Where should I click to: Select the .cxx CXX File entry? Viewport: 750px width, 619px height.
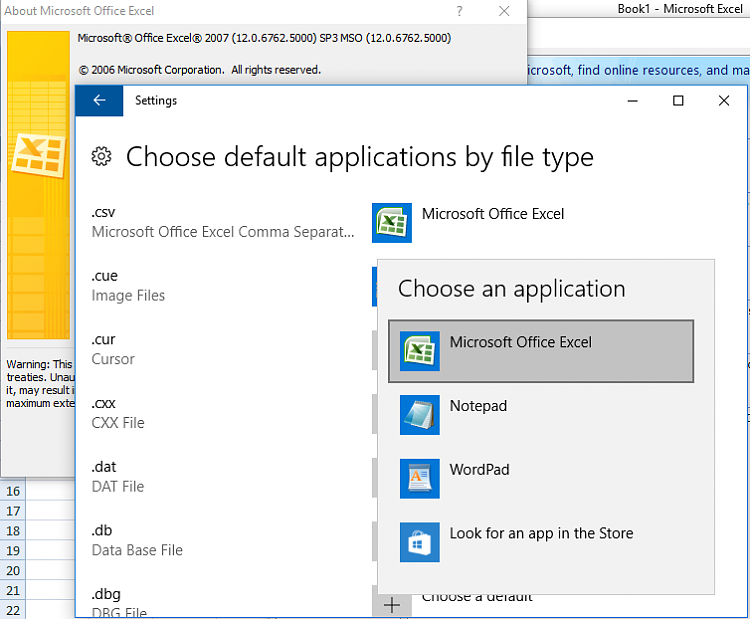pyautogui.click(x=118, y=413)
